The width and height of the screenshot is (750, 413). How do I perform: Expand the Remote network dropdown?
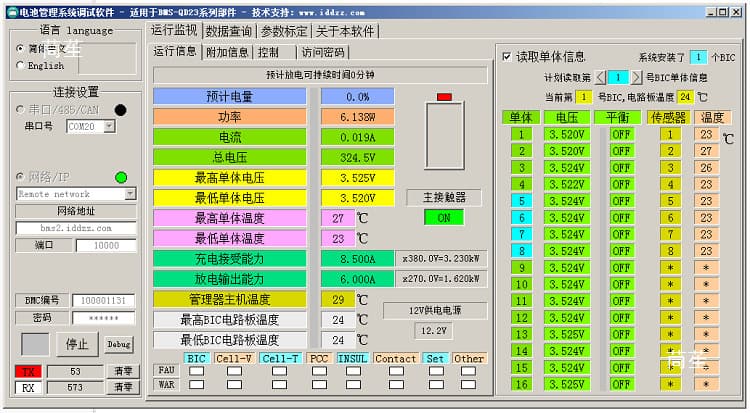tap(130, 194)
